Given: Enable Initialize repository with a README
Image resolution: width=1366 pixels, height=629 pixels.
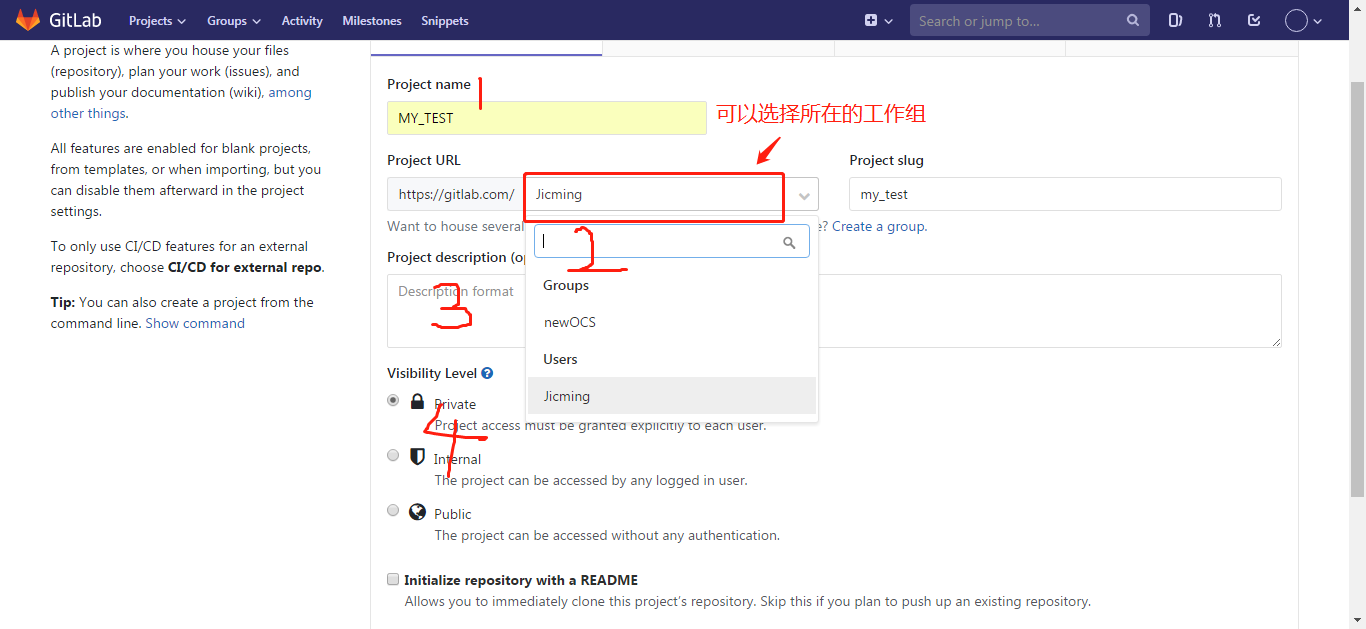Looking at the screenshot, I should [x=393, y=579].
